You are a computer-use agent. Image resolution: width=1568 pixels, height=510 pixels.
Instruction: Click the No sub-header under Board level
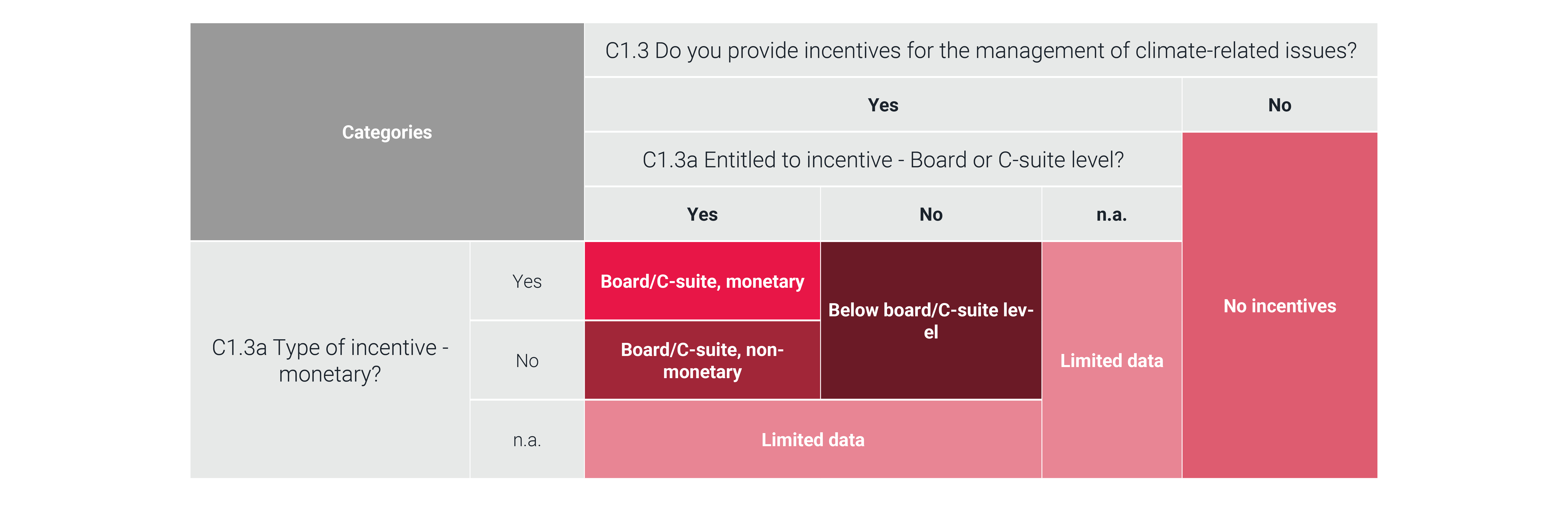pos(931,214)
